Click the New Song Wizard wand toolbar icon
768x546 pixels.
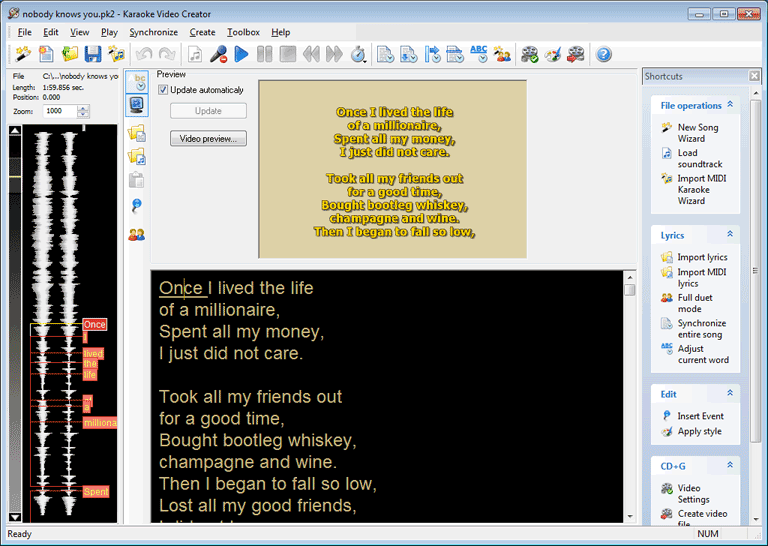coord(22,54)
